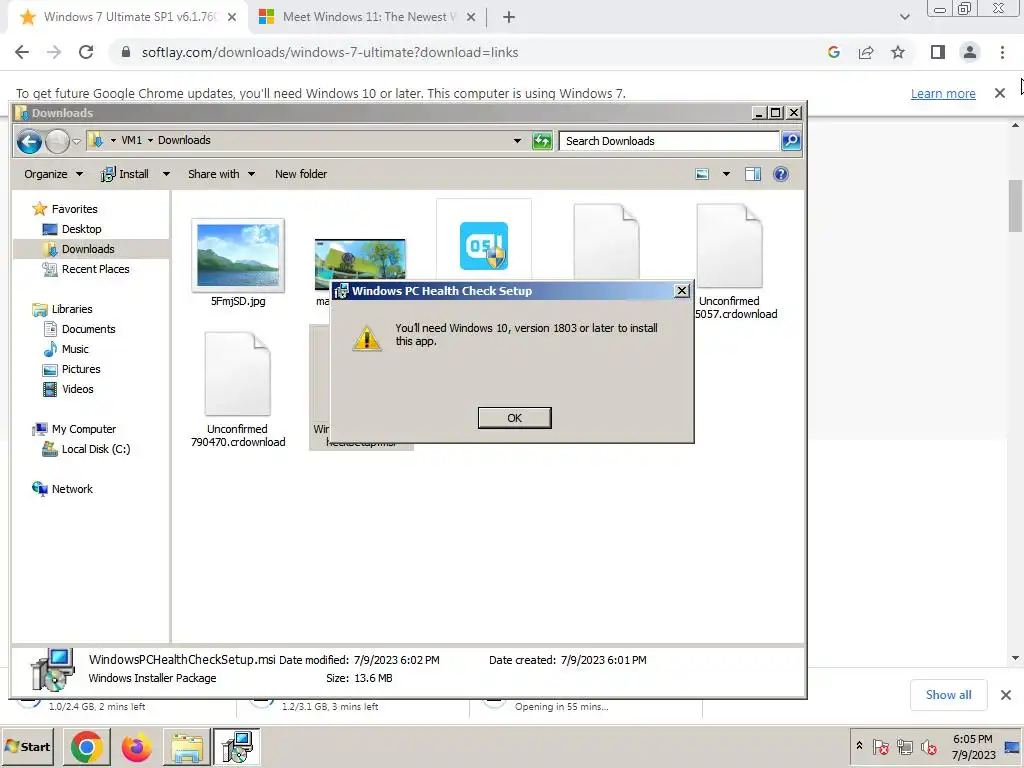
Task: Click Show all downloads button
Action: [948, 695]
